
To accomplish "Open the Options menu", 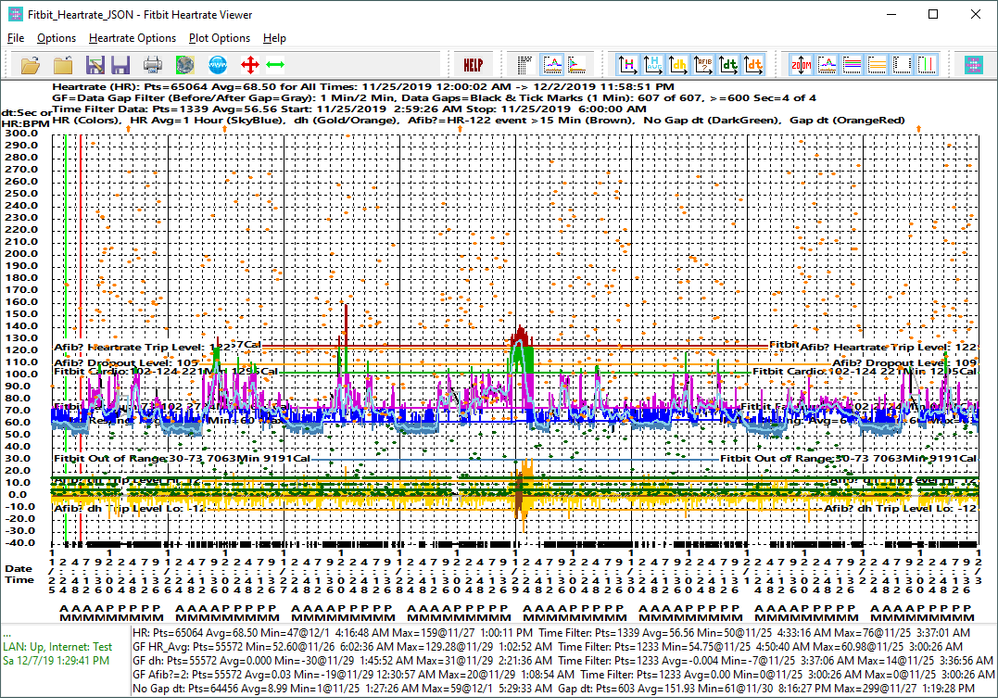I will pos(57,38).
